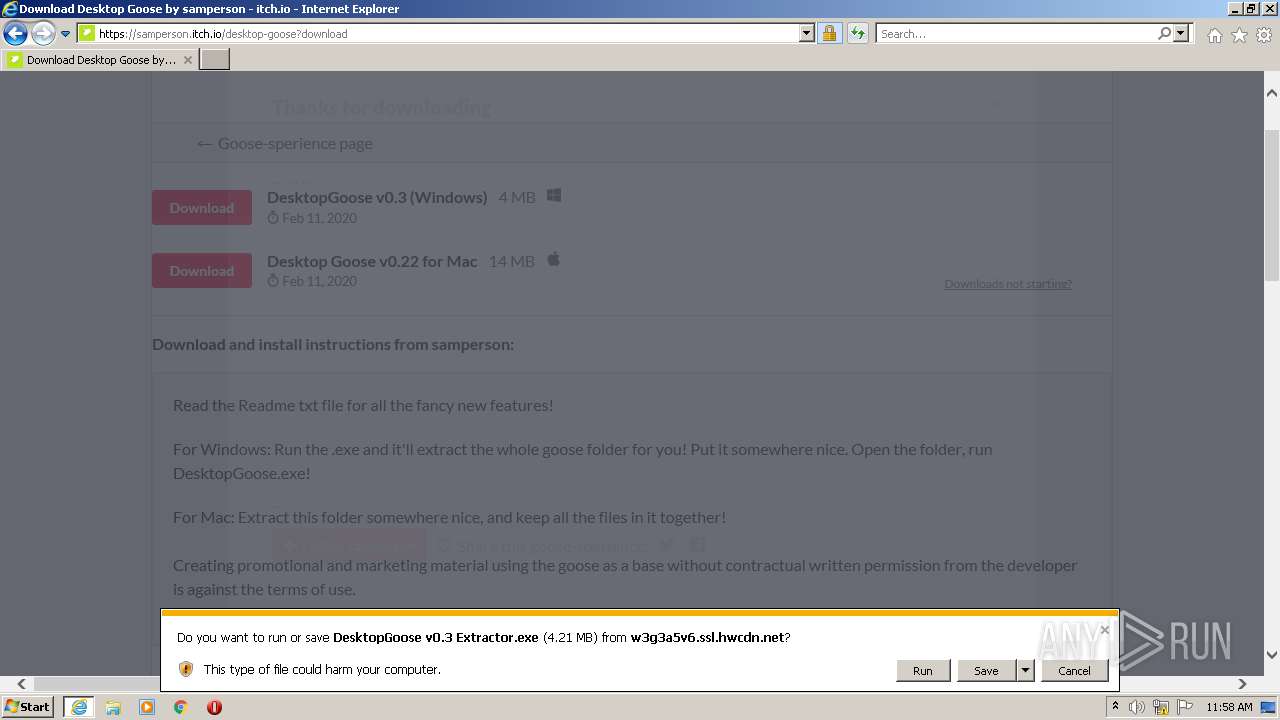This screenshot has width=1280, height=720.
Task: Click Save in the download prompt
Action: click(986, 671)
